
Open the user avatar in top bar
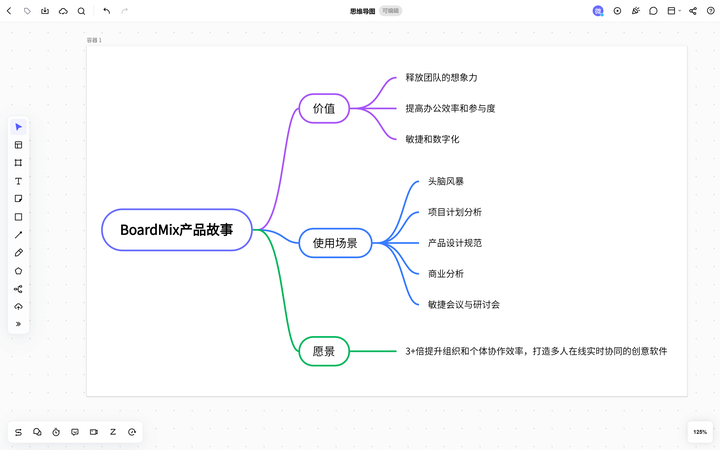pos(598,11)
